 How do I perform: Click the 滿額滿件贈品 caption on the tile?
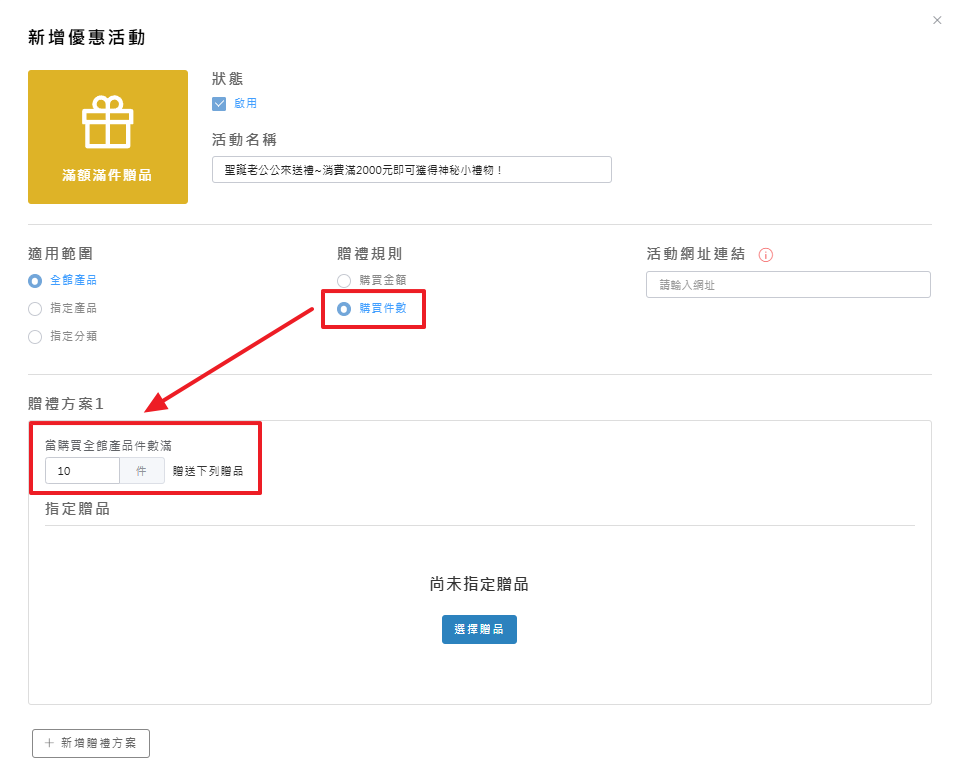click(107, 175)
